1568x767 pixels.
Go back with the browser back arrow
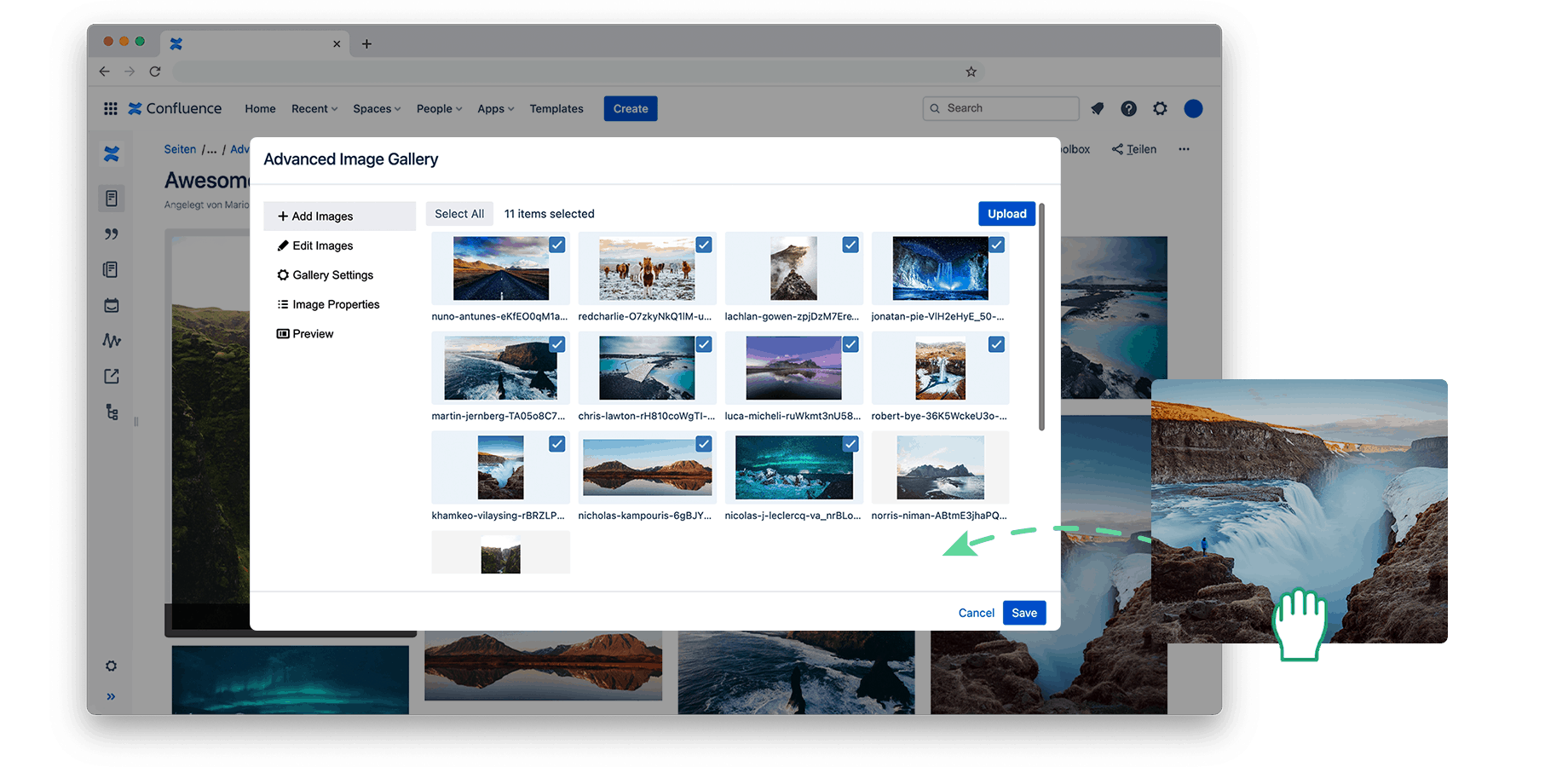tap(105, 72)
